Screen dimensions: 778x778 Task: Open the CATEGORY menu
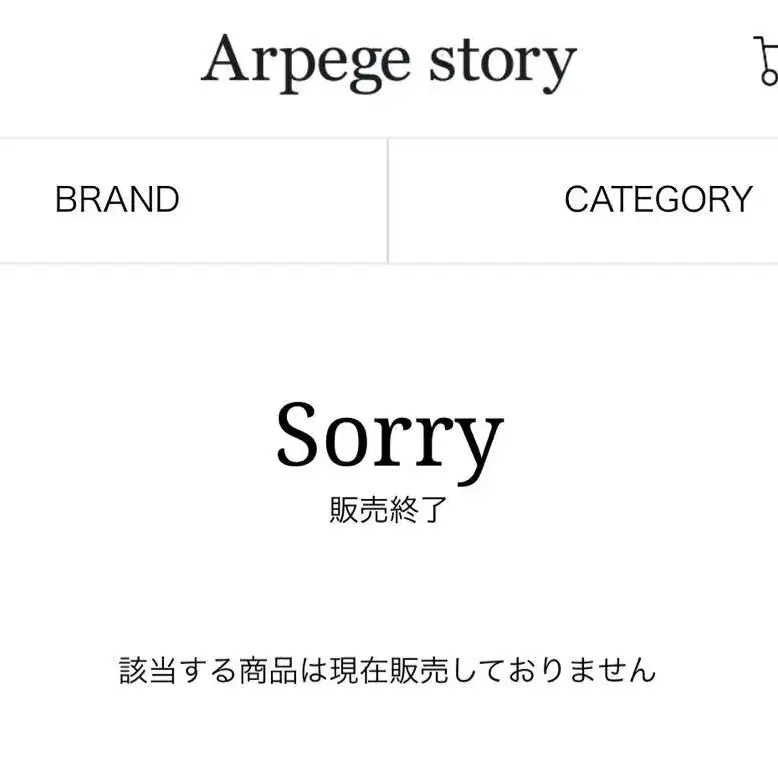tap(584, 200)
